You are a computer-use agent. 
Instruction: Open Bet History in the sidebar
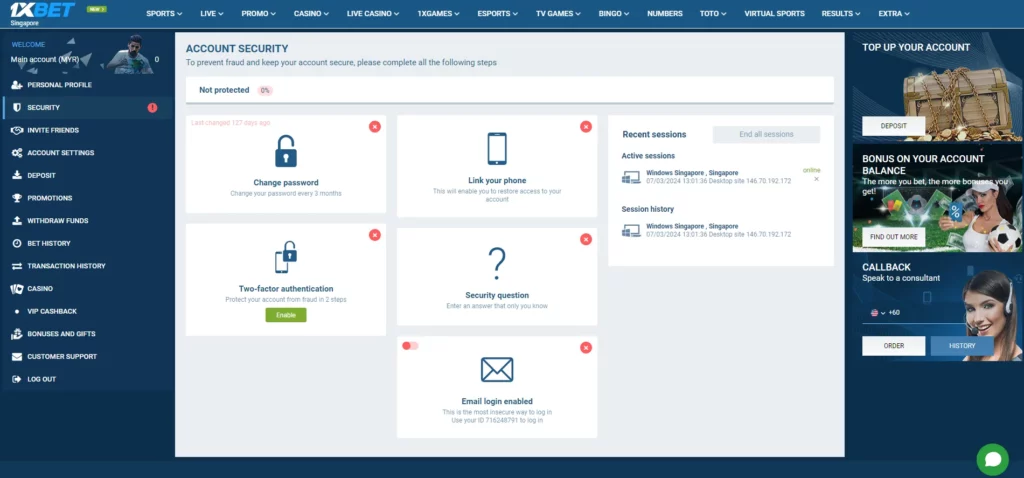tap(48, 243)
